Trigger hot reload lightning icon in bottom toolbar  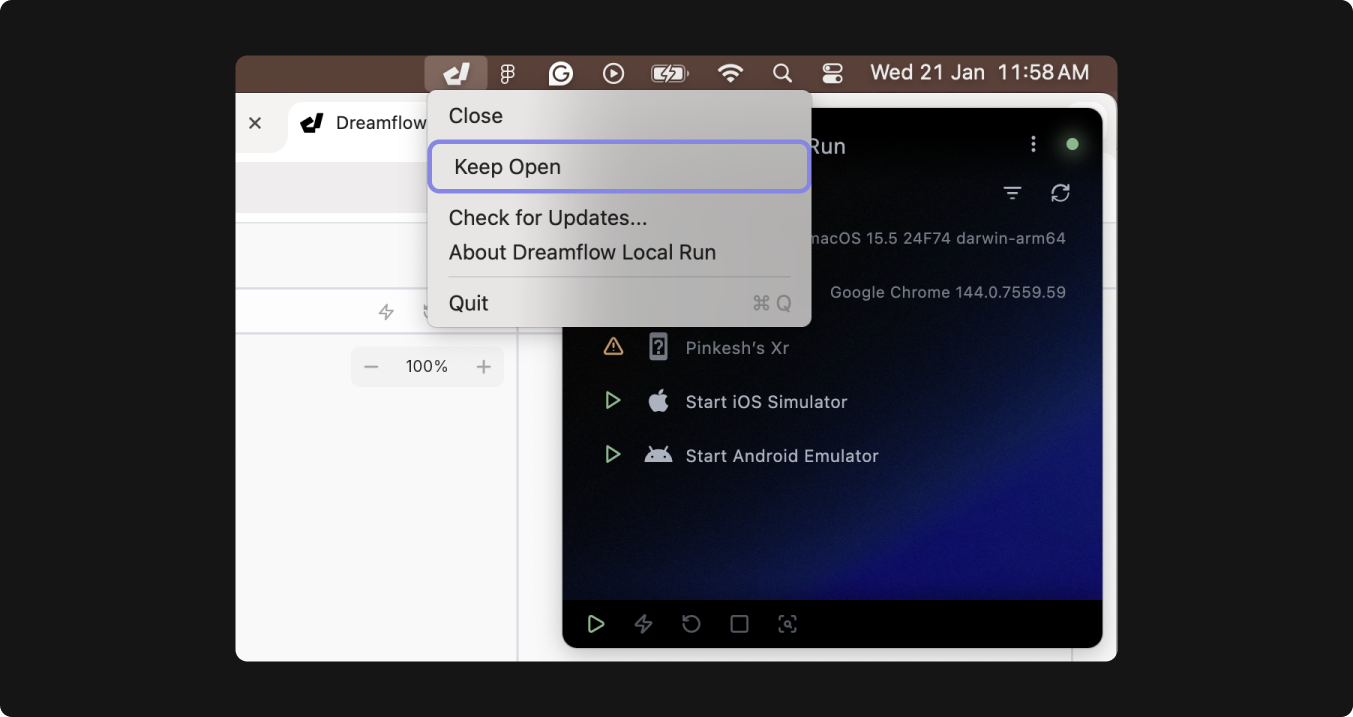[x=643, y=624]
